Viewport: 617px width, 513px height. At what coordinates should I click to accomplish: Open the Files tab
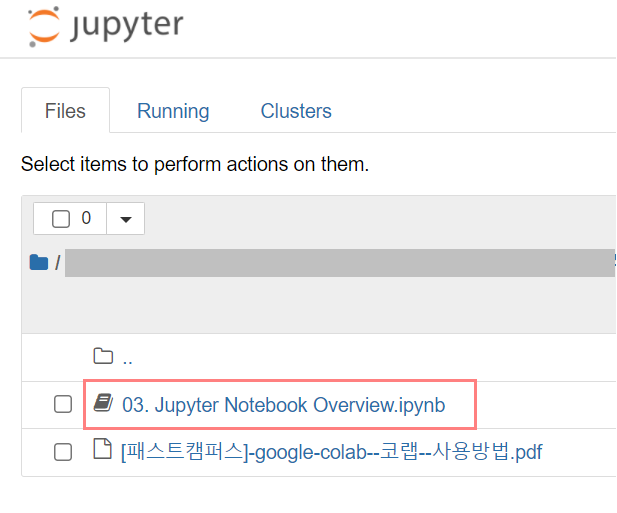click(65, 111)
